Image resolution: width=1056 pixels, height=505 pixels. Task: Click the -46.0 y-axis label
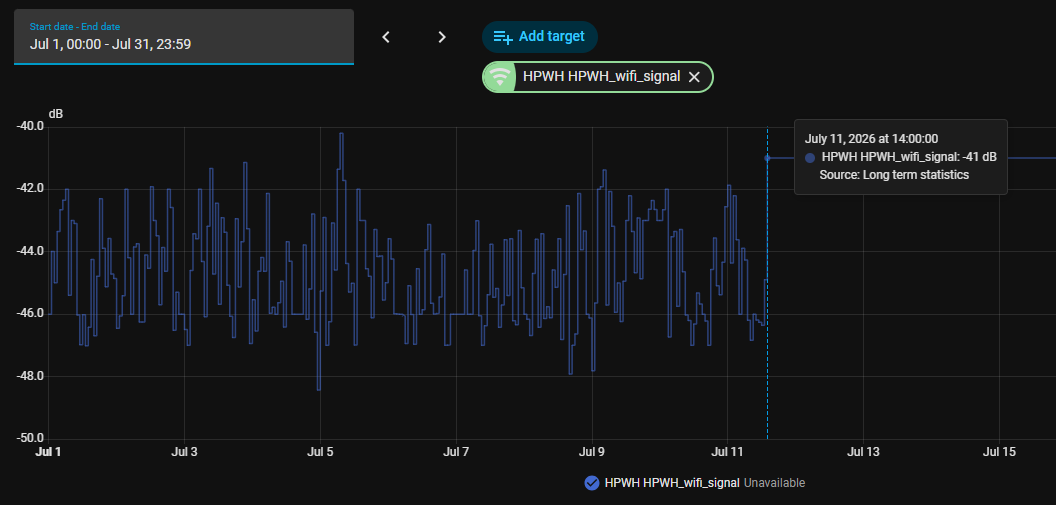(x=30, y=314)
